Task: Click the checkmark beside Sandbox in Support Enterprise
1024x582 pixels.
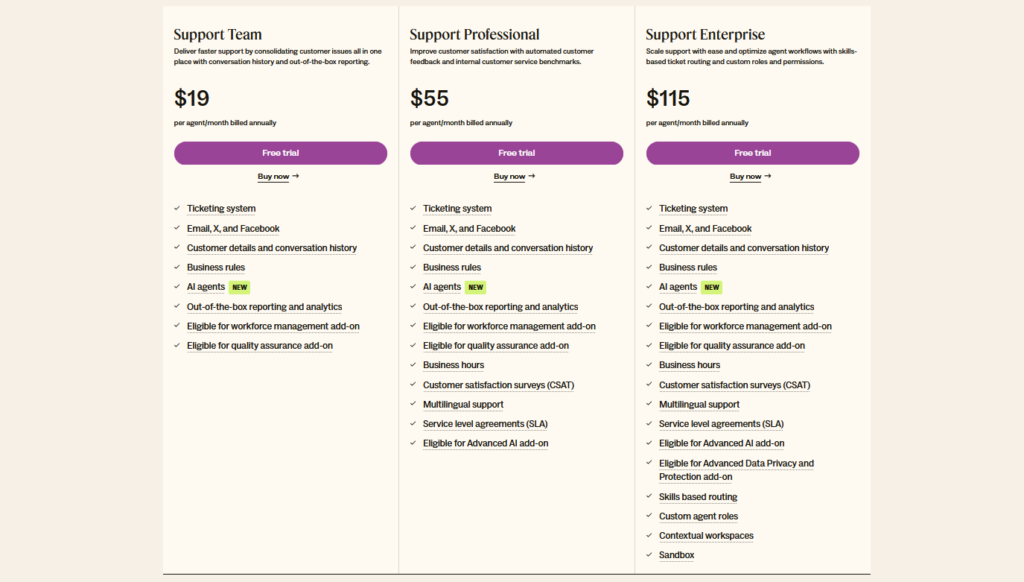Action: click(x=648, y=555)
